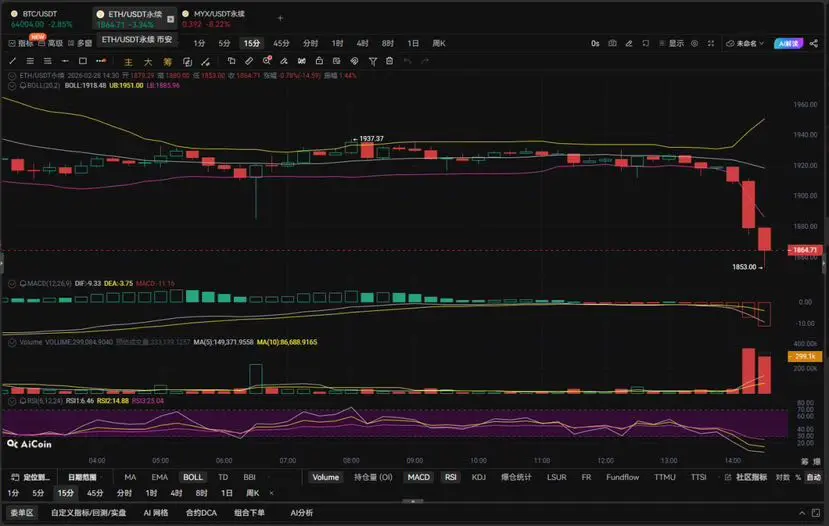
Task: Select the 周K timeframe in top bar
Action: coord(439,43)
